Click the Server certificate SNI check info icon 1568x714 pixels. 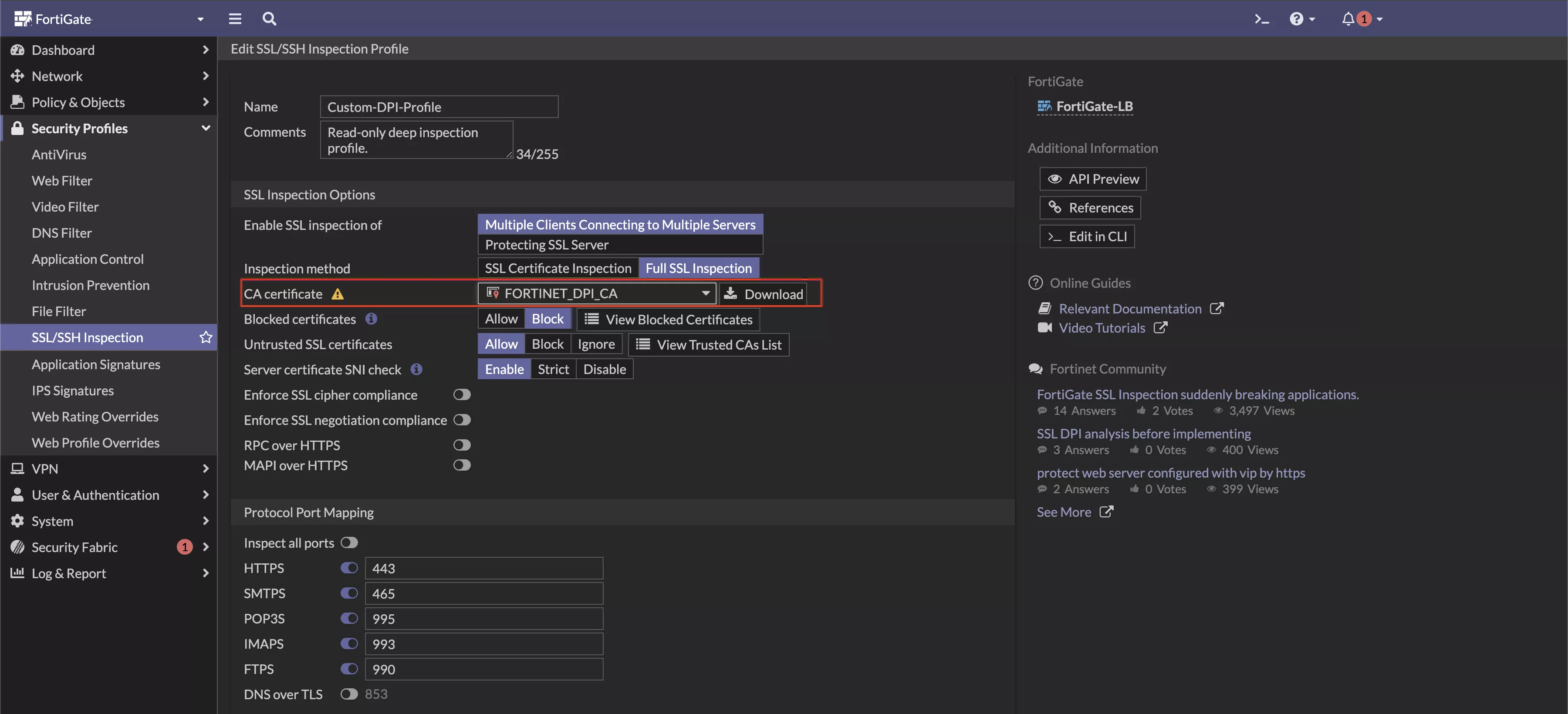[x=416, y=369]
